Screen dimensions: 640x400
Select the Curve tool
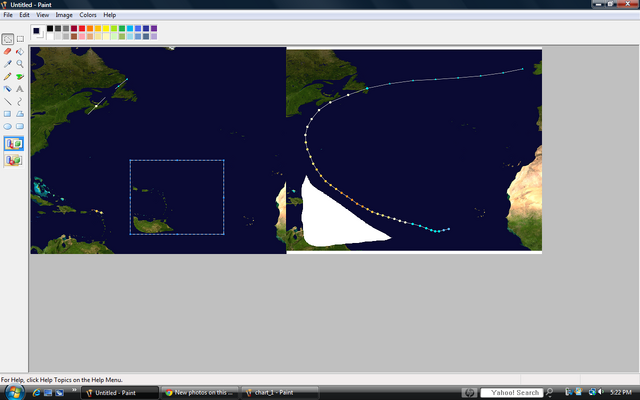click(20, 102)
